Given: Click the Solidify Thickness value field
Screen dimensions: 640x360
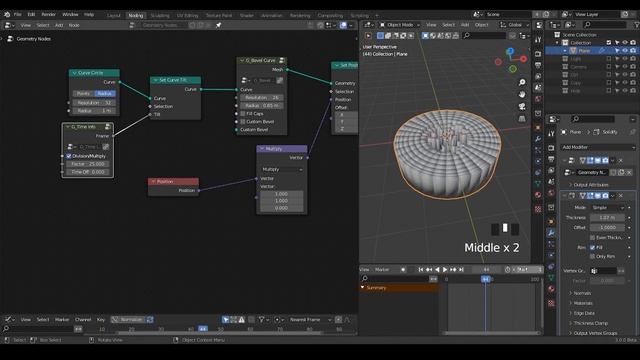Looking at the screenshot, I should (607, 218).
